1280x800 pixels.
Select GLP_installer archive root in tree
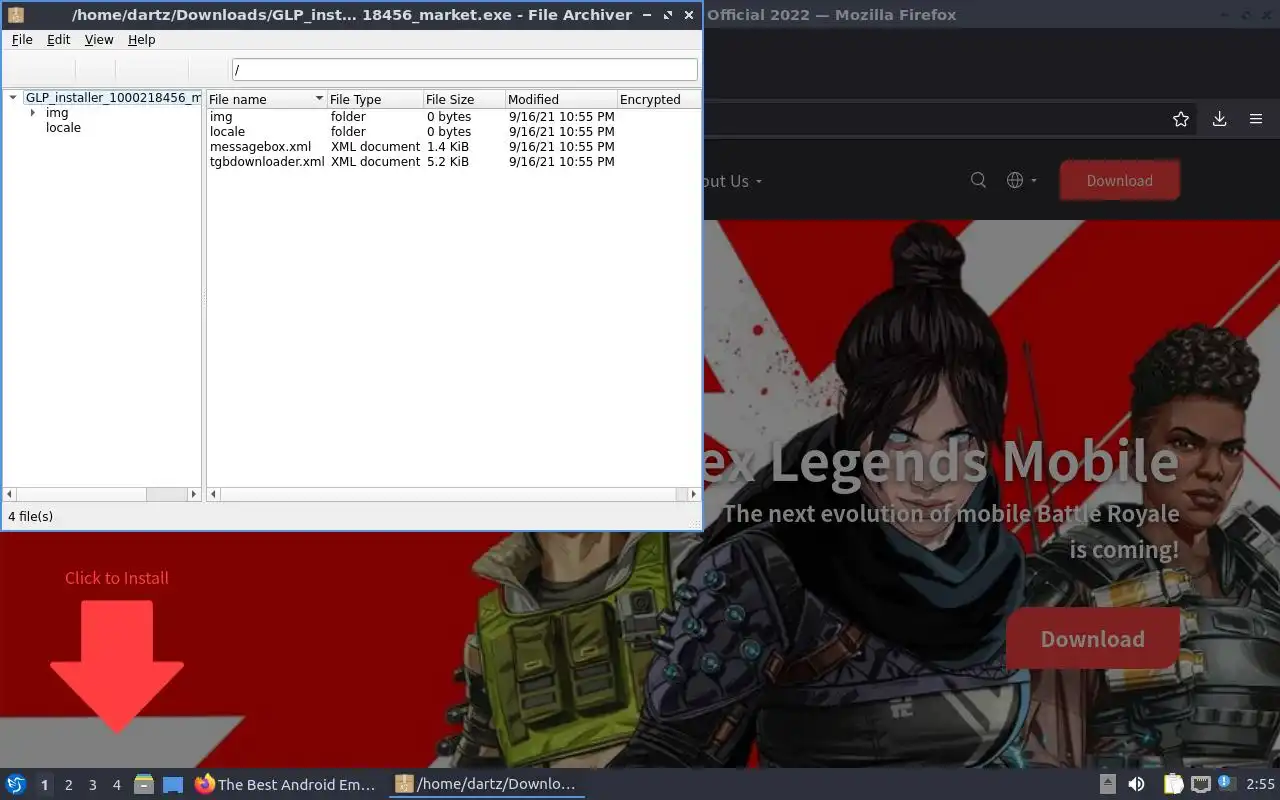click(x=112, y=98)
